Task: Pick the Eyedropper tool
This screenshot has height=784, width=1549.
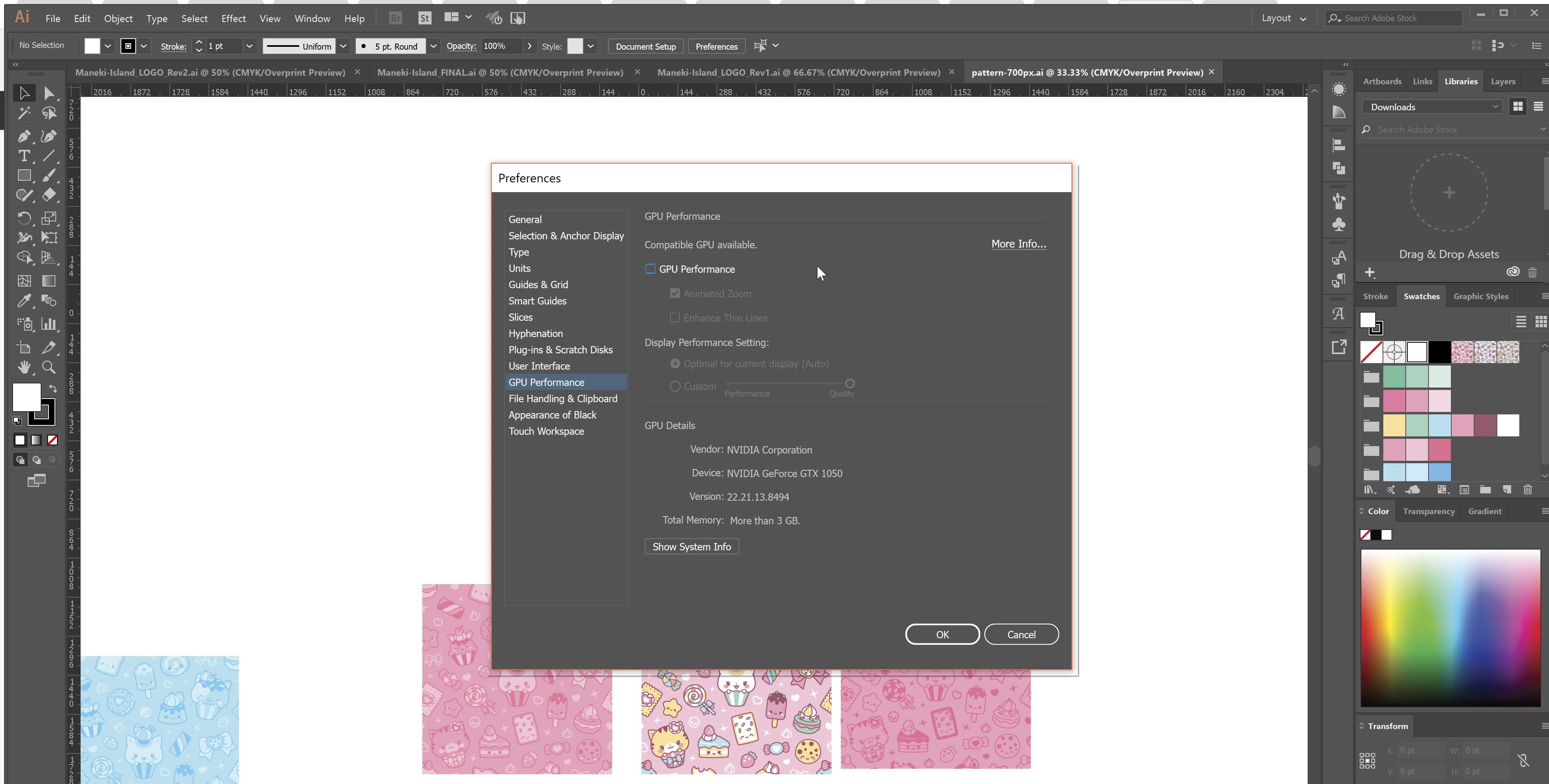Action: click(x=24, y=301)
